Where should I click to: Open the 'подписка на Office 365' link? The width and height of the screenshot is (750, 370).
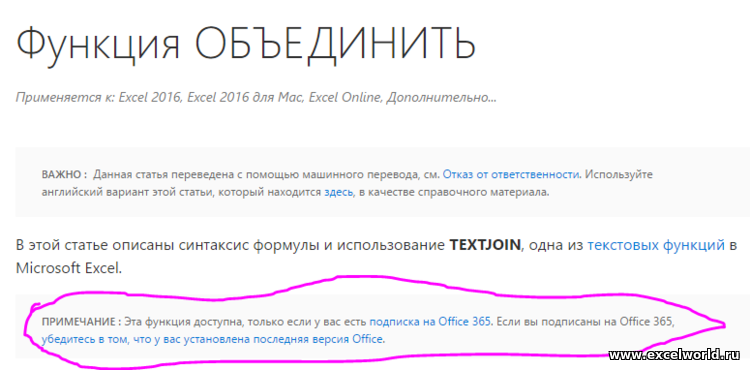pos(430,322)
